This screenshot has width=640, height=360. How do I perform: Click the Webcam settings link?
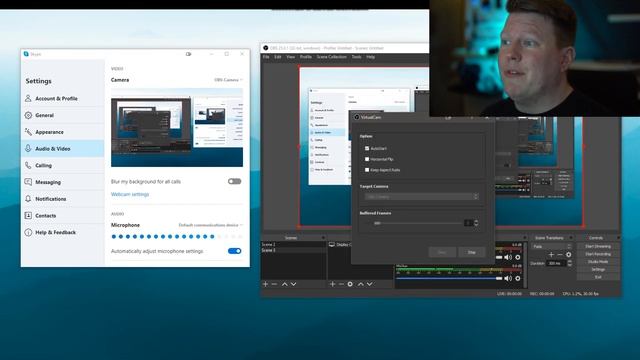point(130,194)
